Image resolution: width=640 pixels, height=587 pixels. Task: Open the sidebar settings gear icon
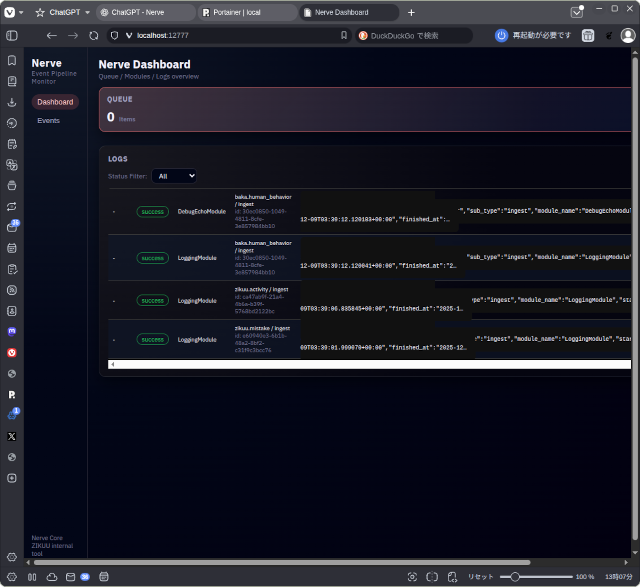pos(11,557)
